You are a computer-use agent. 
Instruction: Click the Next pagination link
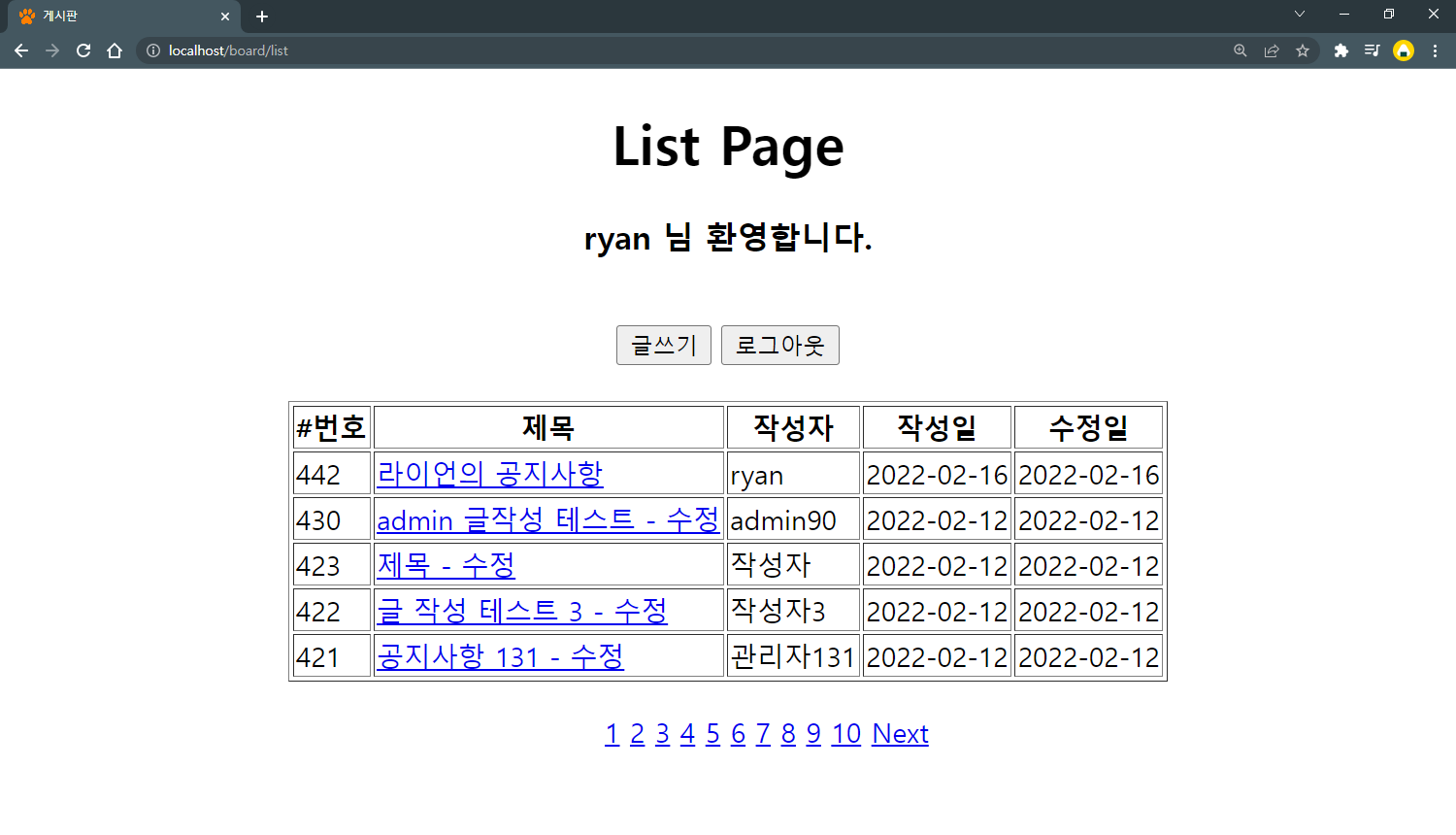click(x=900, y=734)
